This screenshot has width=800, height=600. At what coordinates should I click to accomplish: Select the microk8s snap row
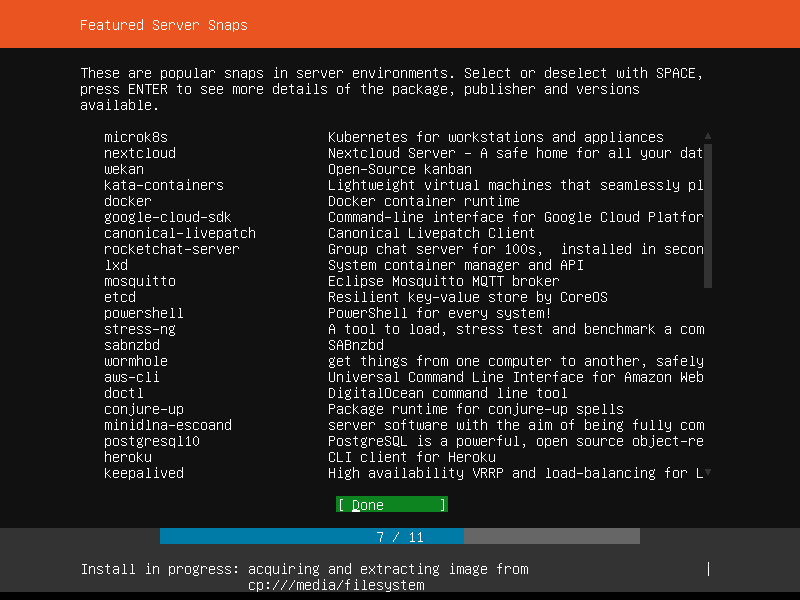[x=391, y=137]
